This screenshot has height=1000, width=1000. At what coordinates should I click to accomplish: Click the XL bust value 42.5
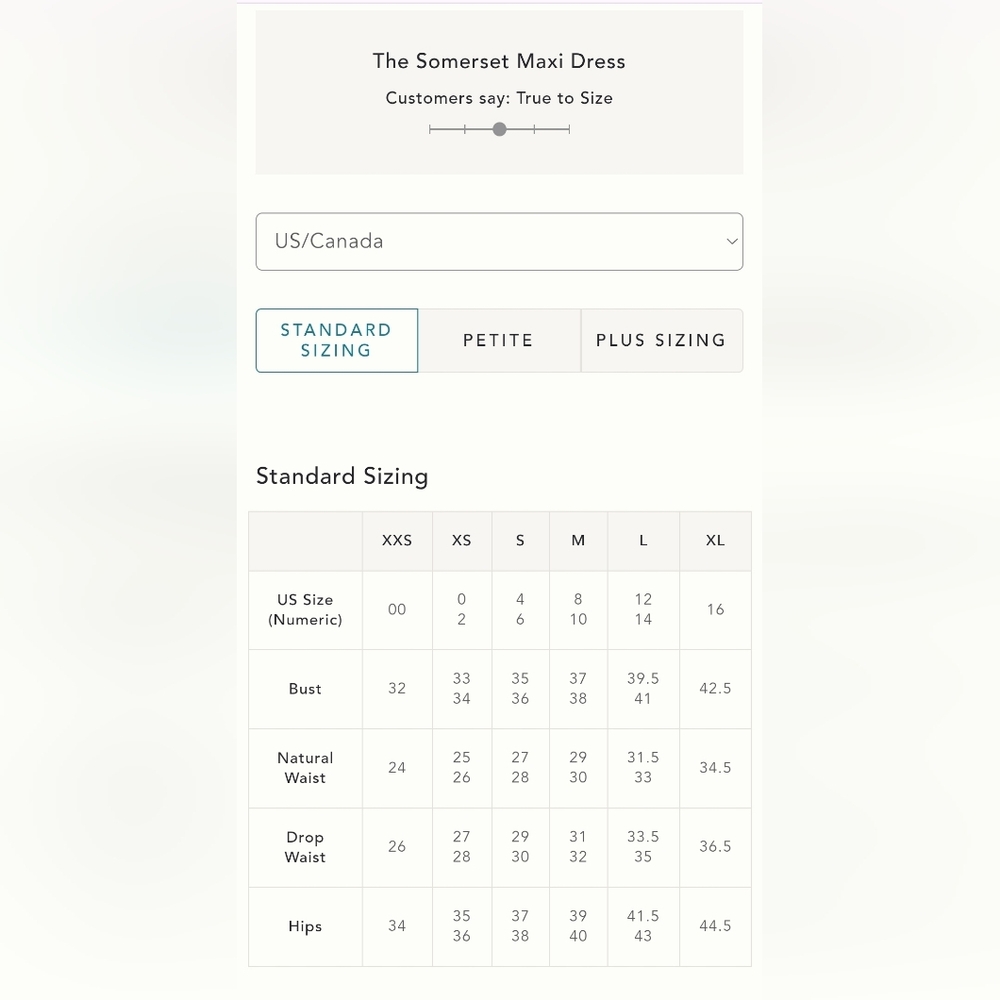coord(715,689)
